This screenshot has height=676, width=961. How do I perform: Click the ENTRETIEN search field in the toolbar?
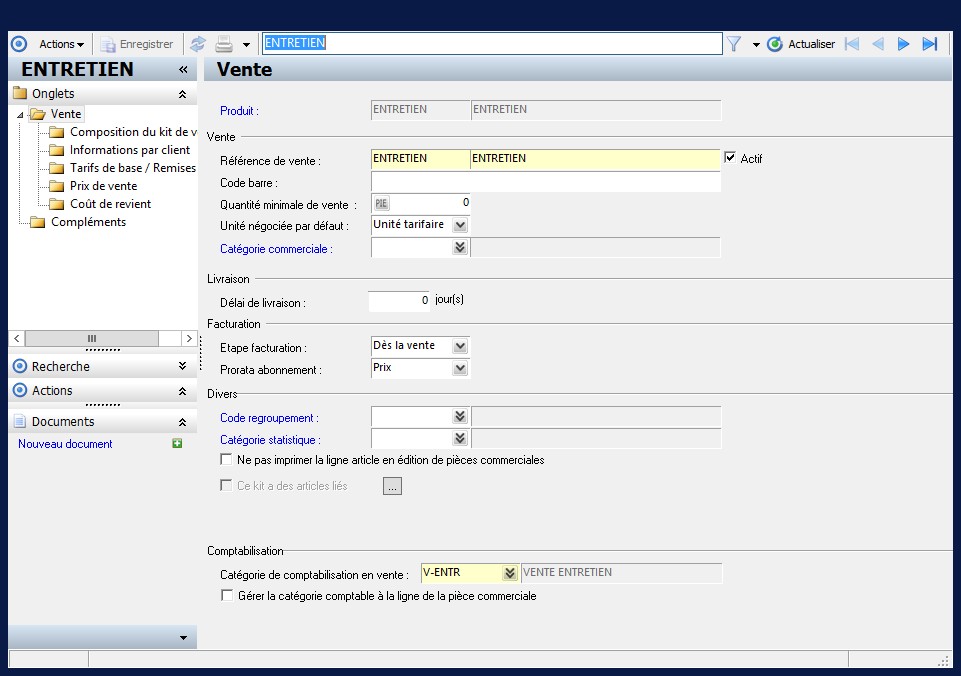click(492, 43)
